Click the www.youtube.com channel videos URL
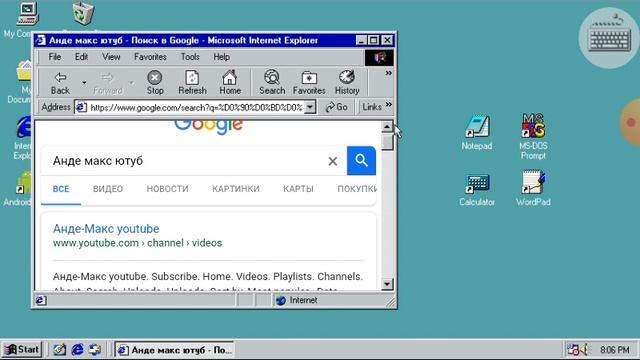The image size is (640, 360). click(x=137, y=243)
